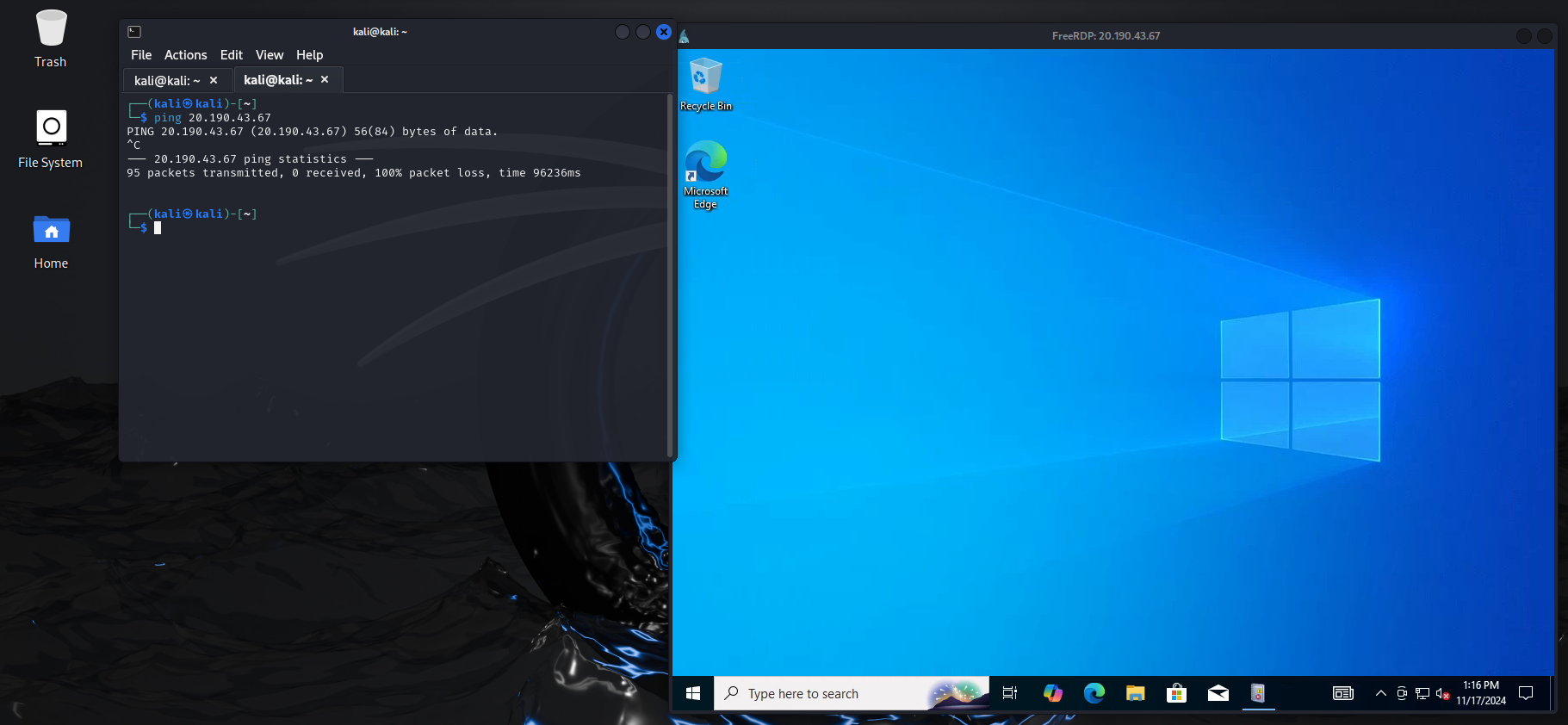1568x725 pixels.
Task: Open the clock showing 1:16 PM
Action: 1481,693
